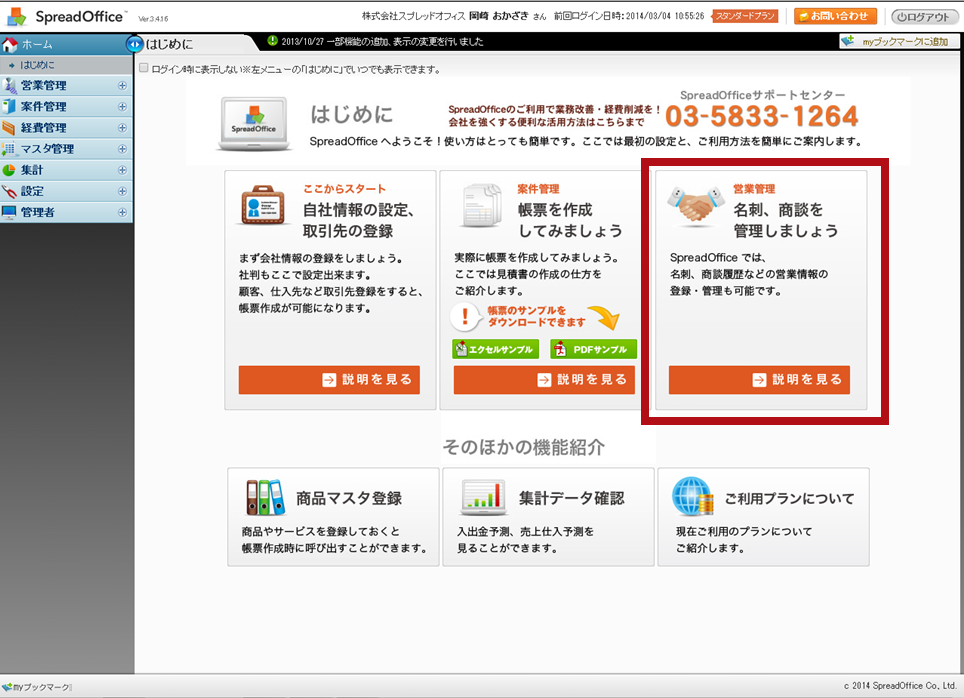Click the 集計 pie chart icon
964x698 pixels.
[x=9, y=170]
